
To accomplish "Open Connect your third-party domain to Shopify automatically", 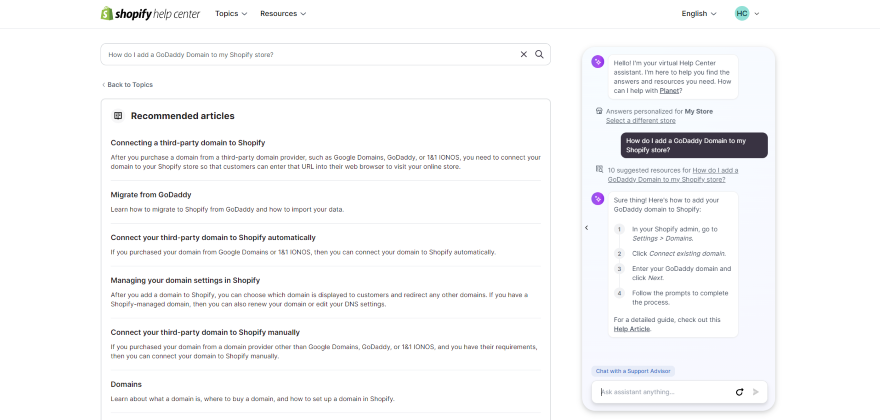I will (213, 238).
